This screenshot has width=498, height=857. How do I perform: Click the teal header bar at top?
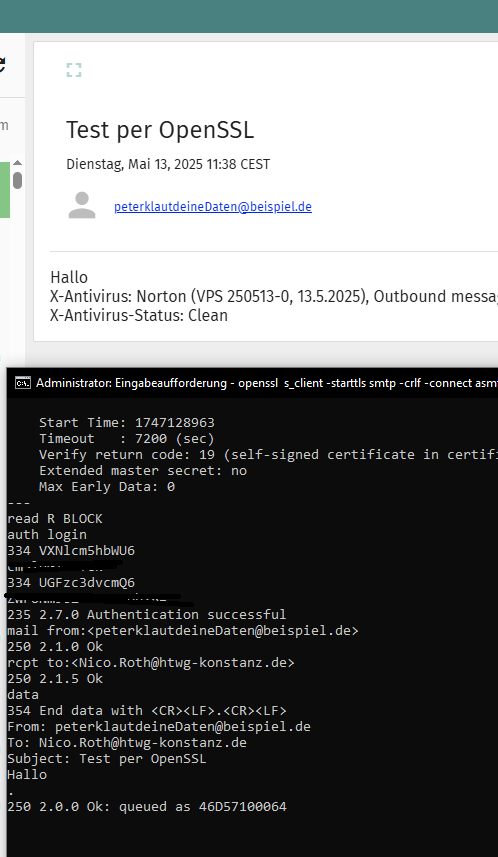tap(249, 16)
